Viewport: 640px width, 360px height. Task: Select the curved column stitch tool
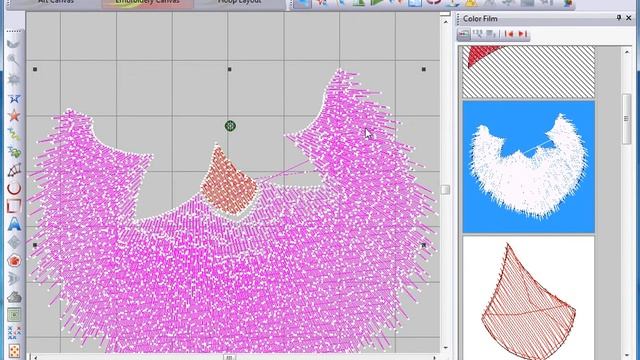click(x=14, y=170)
